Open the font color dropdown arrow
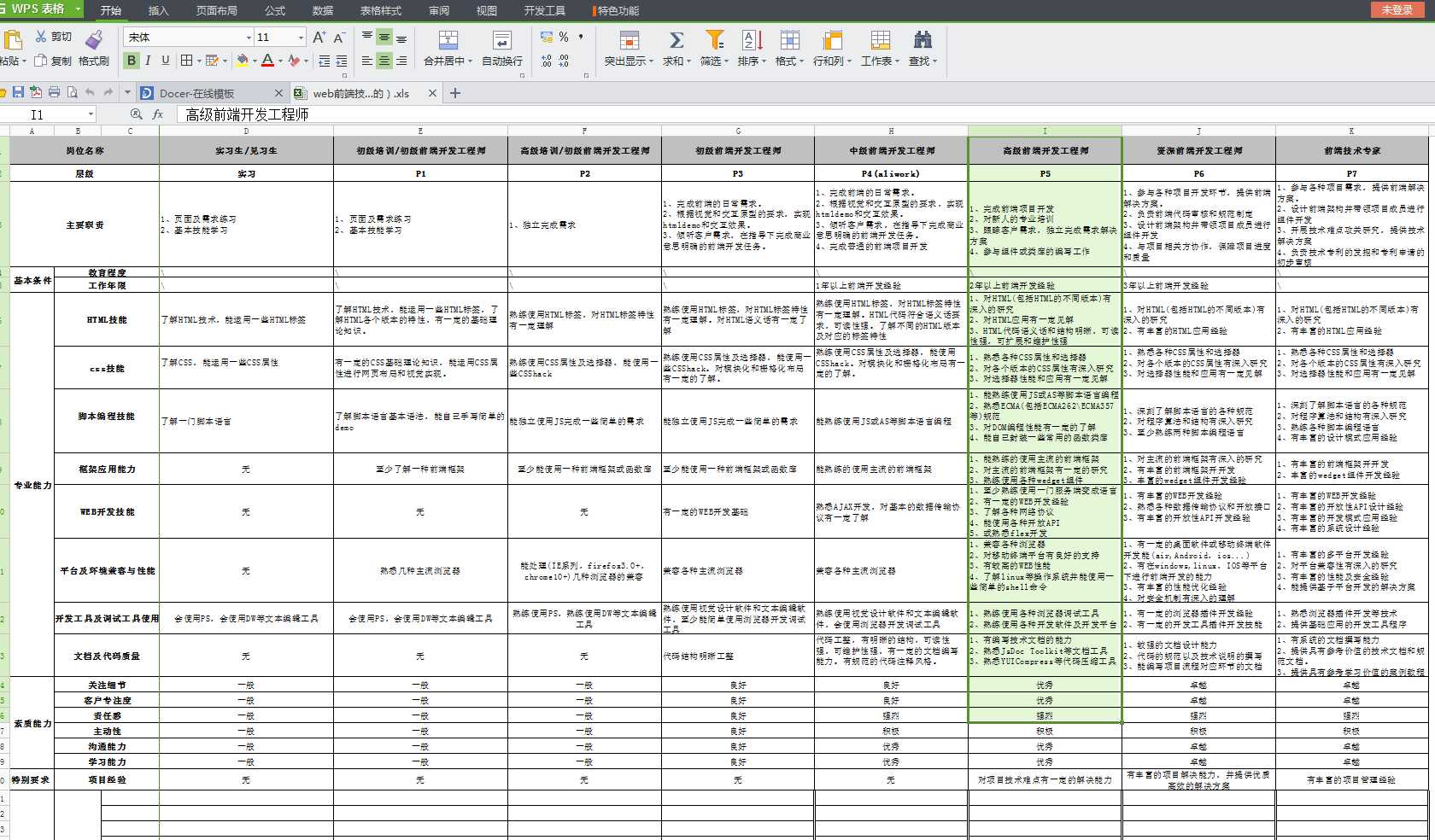This screenshot has width=1435, height=840. click(280, 61)
